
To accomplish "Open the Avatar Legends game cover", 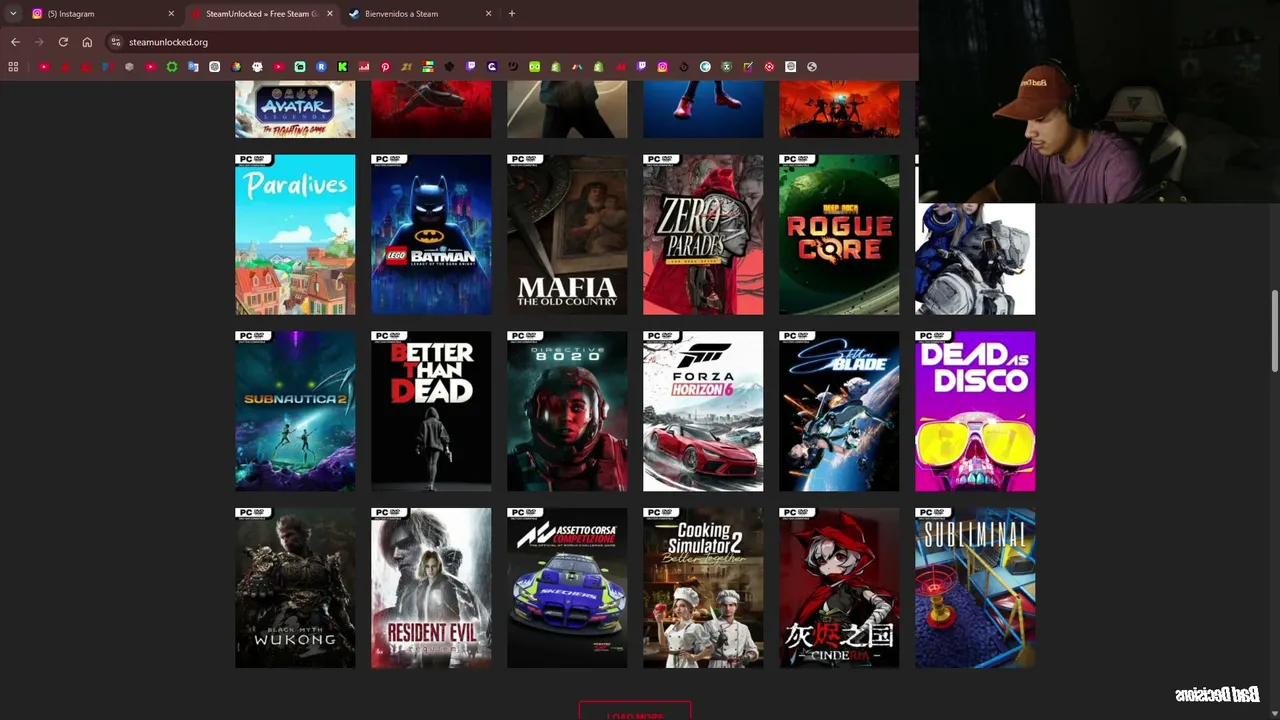I will click(x=295, y=109).
